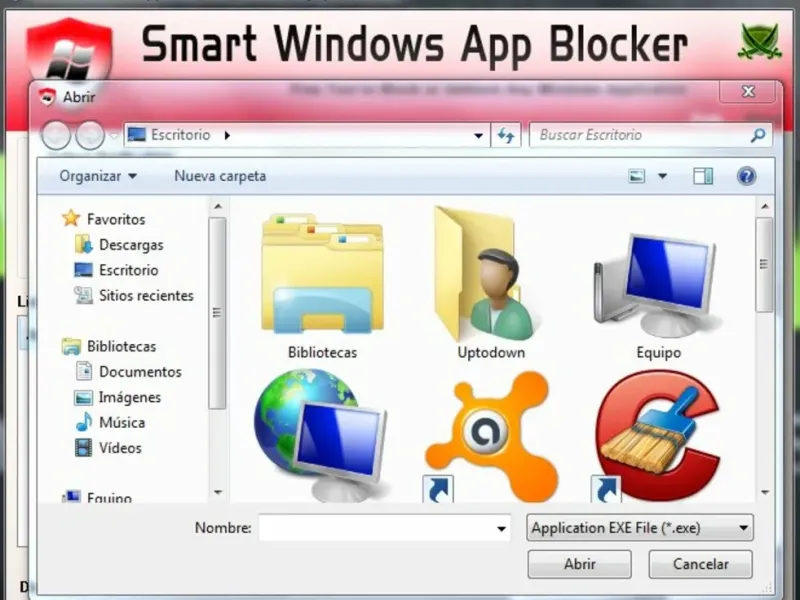
Task: Open the Nombre field dropdown arrow
Action: [502, 529]
